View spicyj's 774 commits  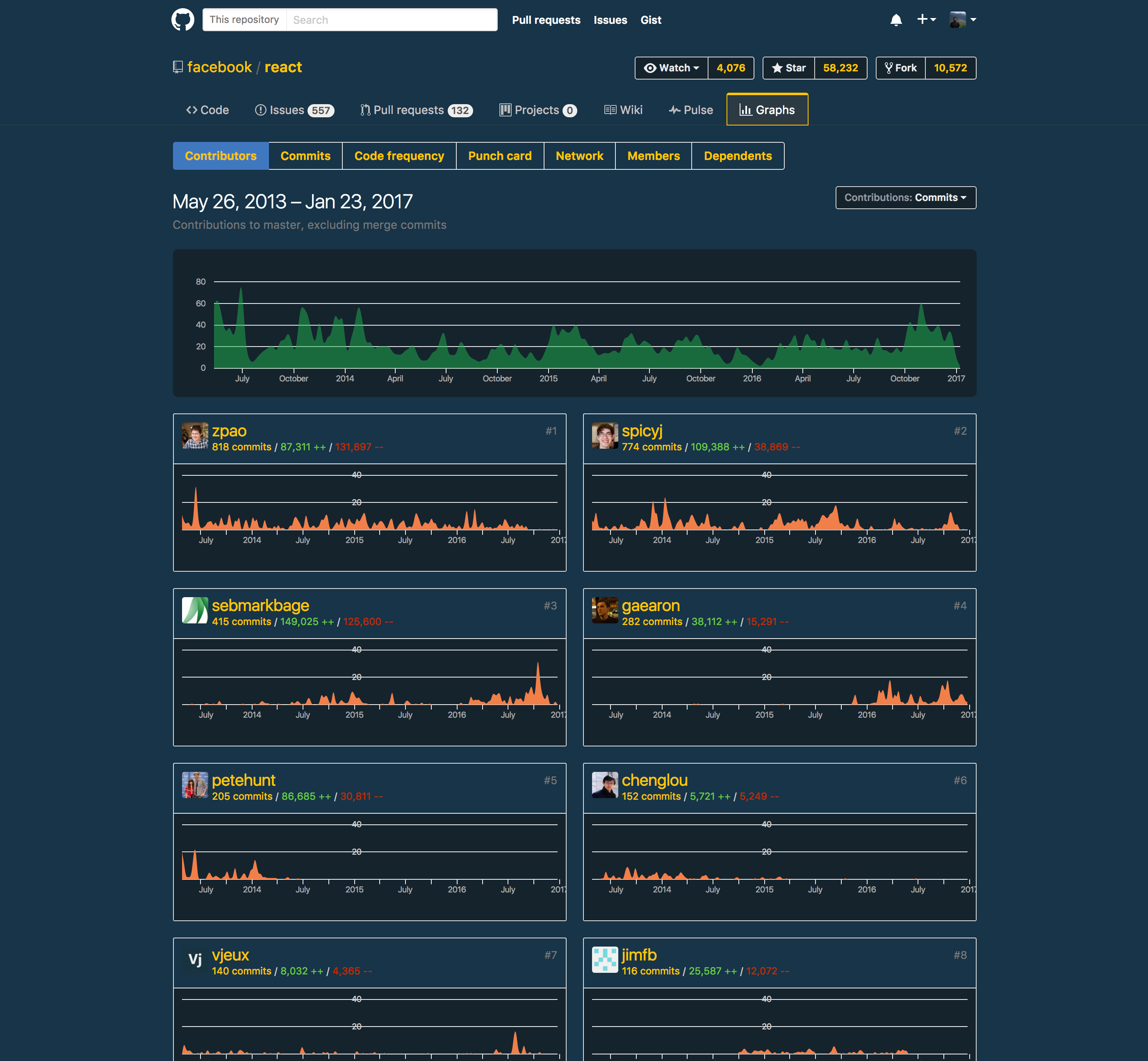[651, 447]
